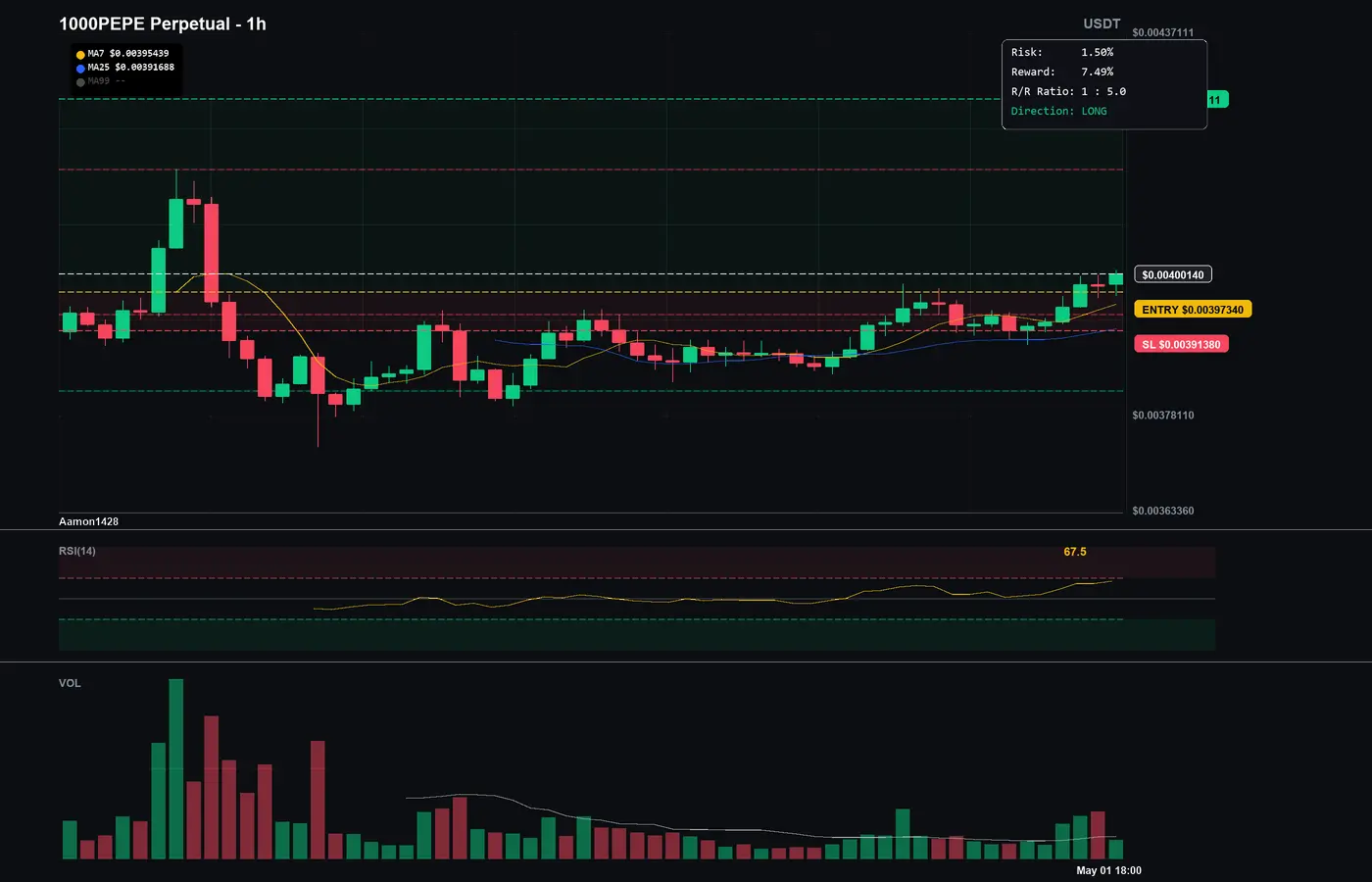Click the tallest green volume bar
This screenshot has height=882, width=1372.
[176, 769]
